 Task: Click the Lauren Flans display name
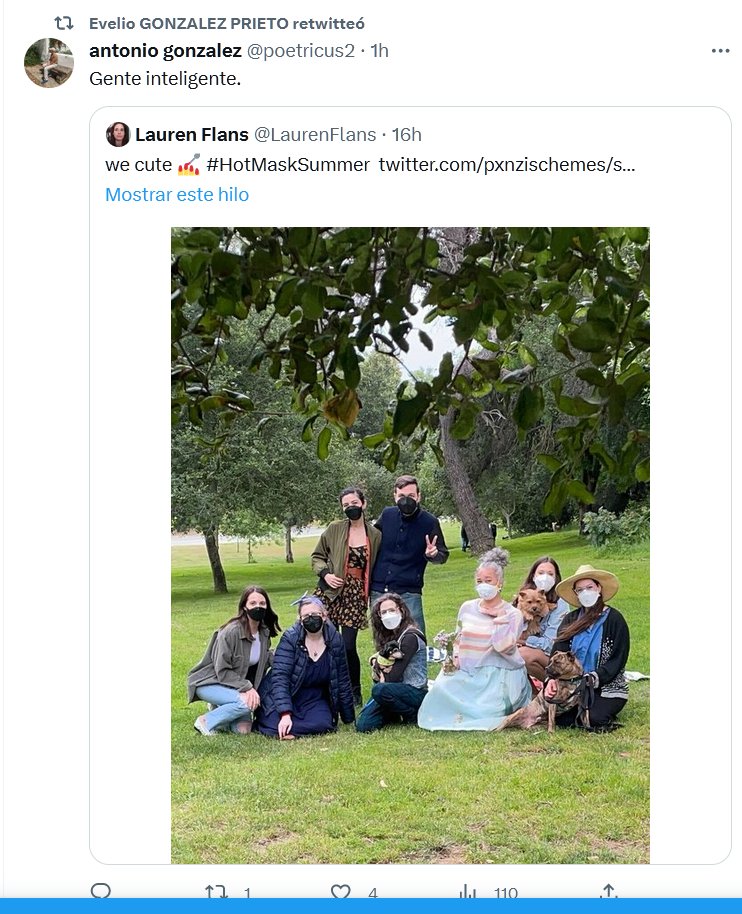pos(192,134)
